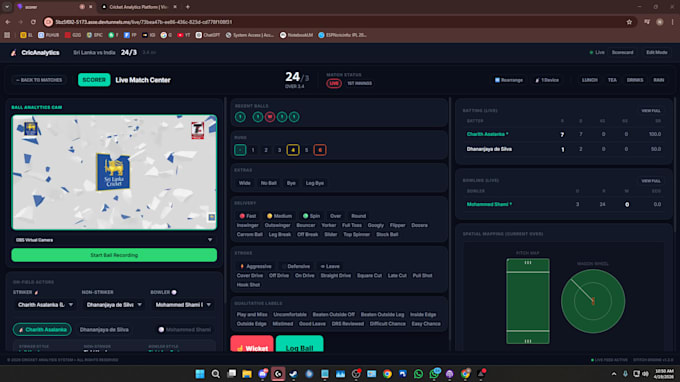Click Back to Matches
The height and width of the screenshot is (382, 680).
click(x=39, y=80)
